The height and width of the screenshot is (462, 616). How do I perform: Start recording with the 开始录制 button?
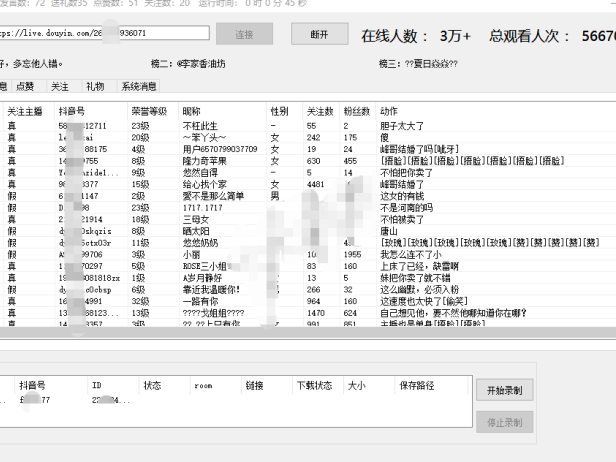pos(504,390)
